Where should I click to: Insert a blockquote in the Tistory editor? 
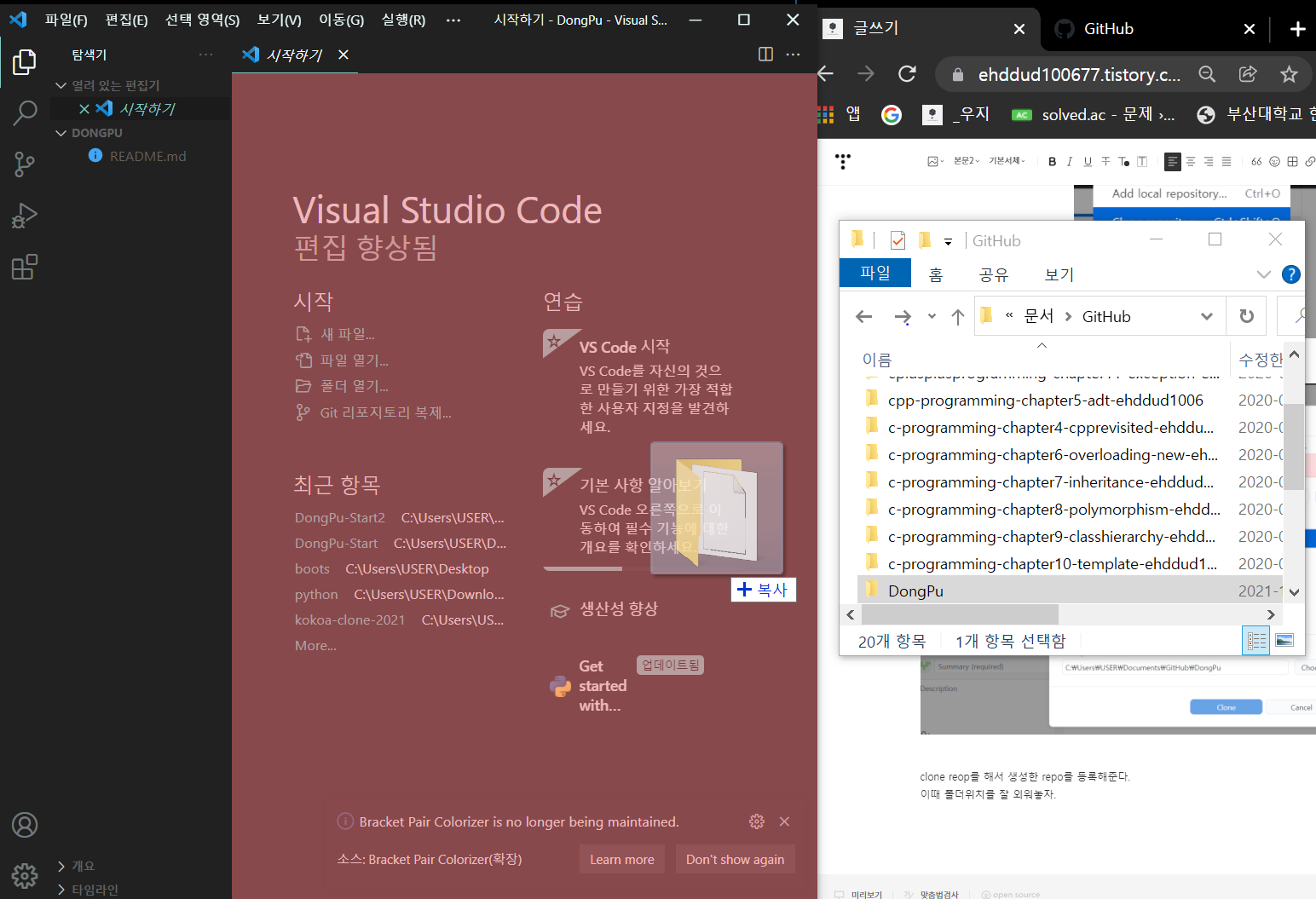[x=1256, y=161]
